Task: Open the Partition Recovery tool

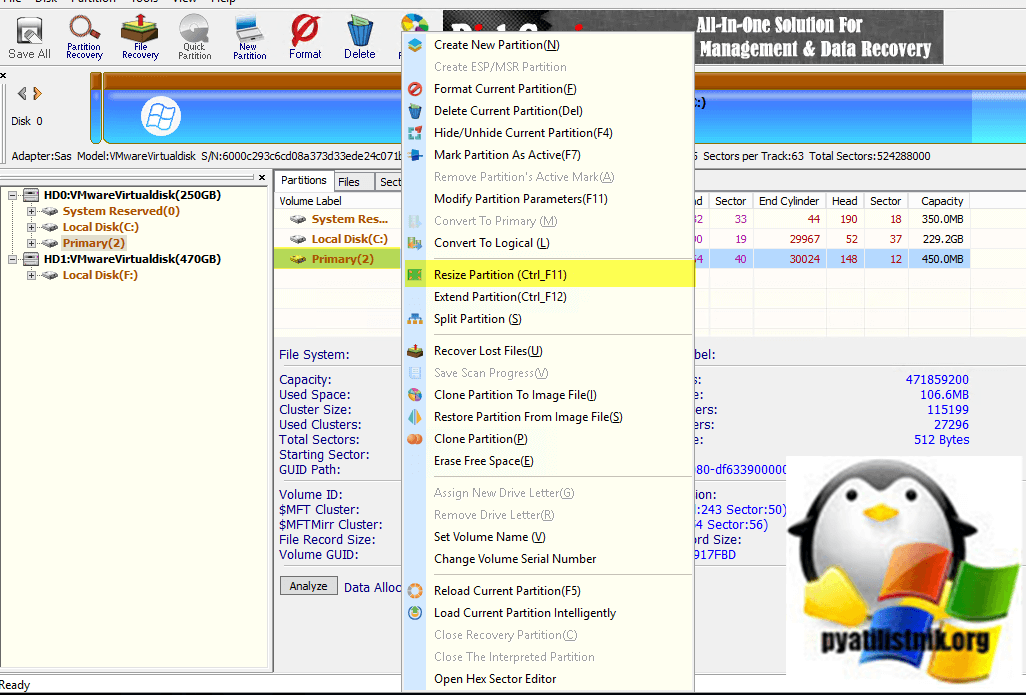Action: (x=84, y=38)
